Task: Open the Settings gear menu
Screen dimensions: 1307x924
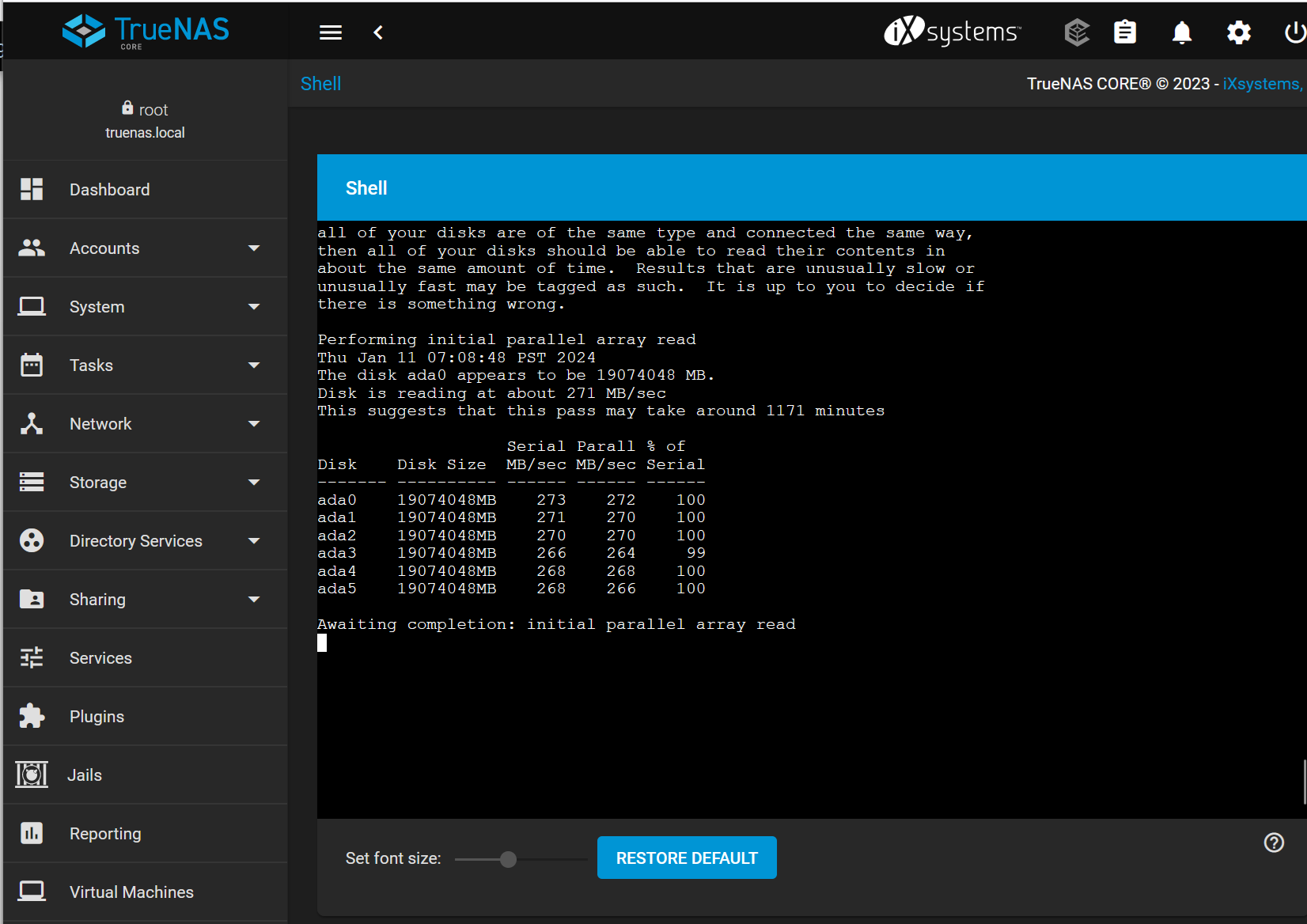Action: [1239, 32]
